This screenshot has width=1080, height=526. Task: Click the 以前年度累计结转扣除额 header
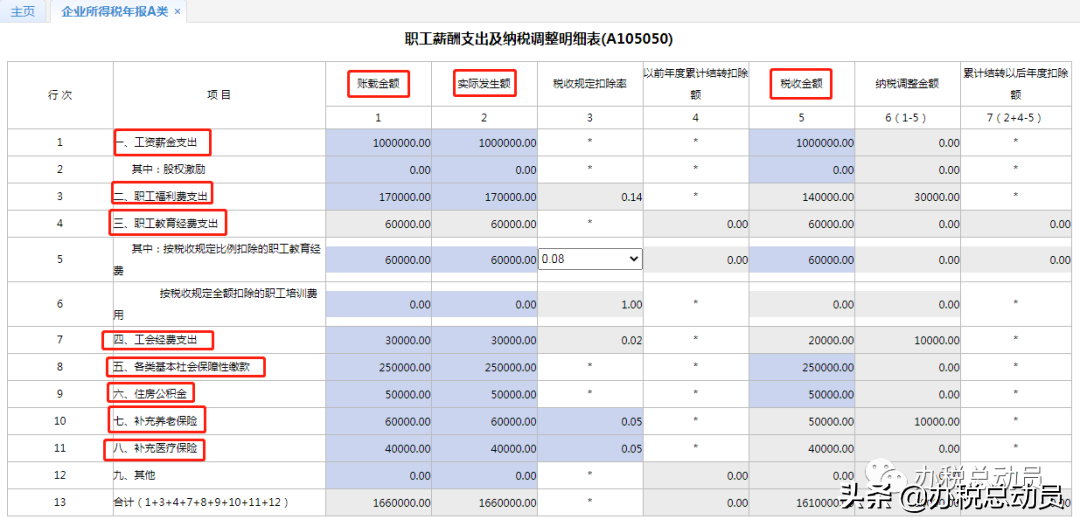[696, 84]
